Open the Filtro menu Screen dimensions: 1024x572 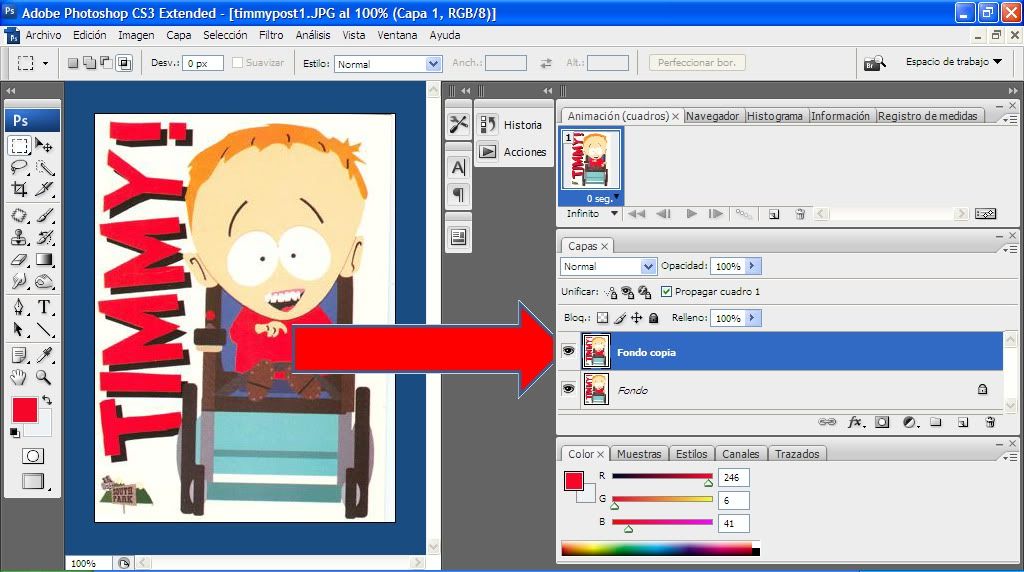click(x=271, y=35)
